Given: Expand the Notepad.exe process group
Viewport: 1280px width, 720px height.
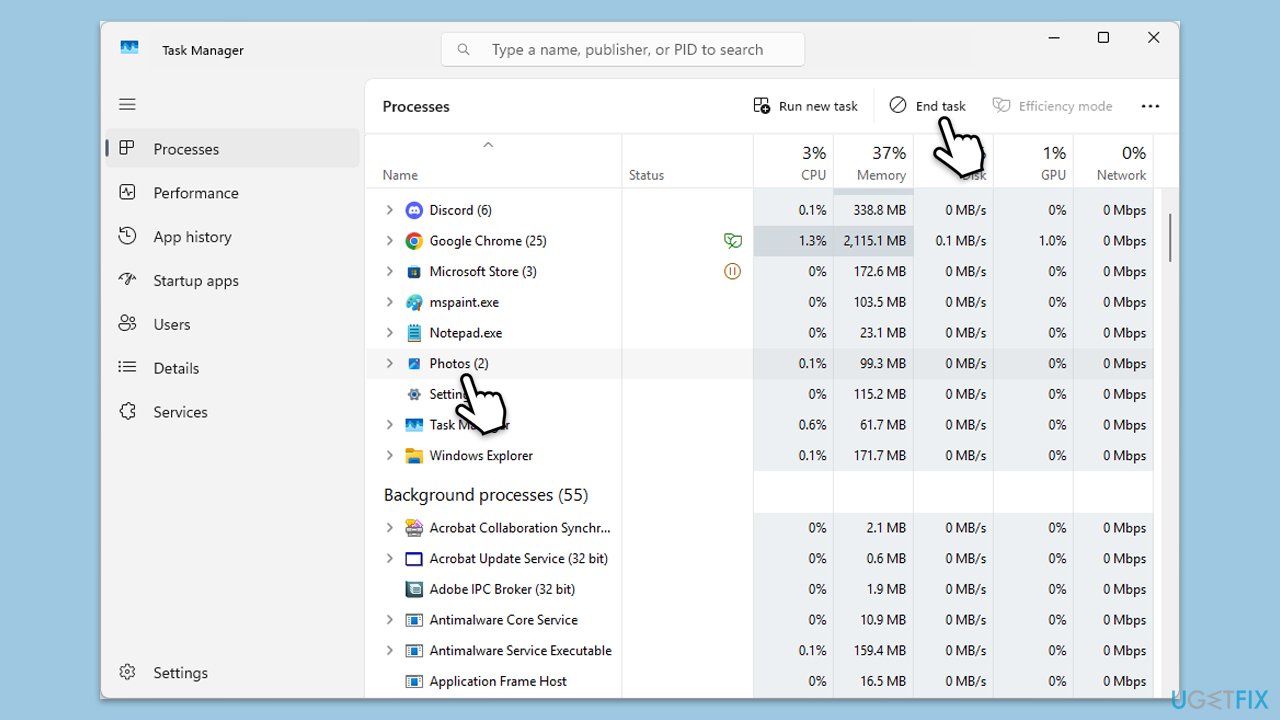Looking at the screenshot, I should 390,333.
